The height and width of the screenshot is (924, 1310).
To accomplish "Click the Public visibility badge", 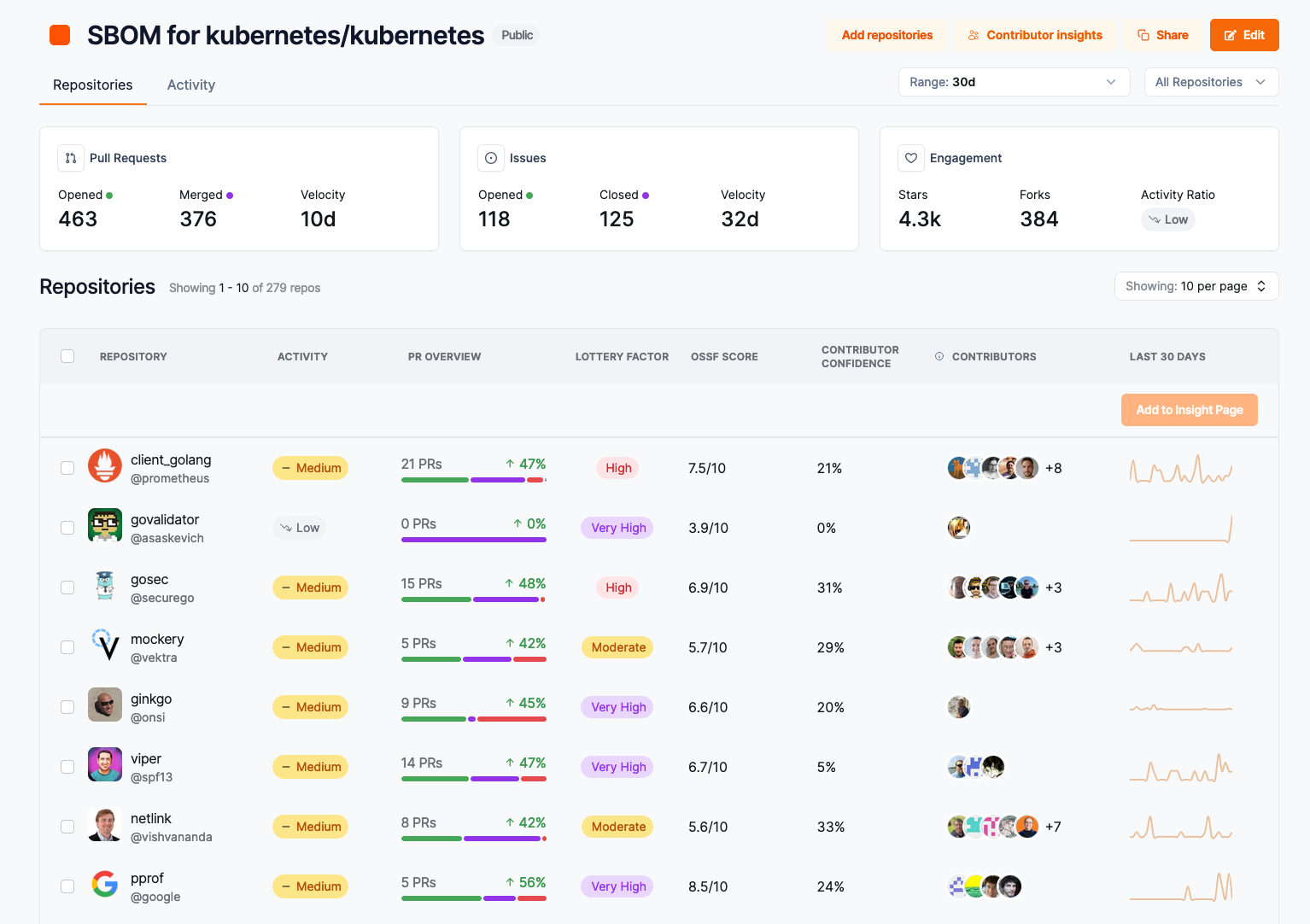I will tap(517, 35).
